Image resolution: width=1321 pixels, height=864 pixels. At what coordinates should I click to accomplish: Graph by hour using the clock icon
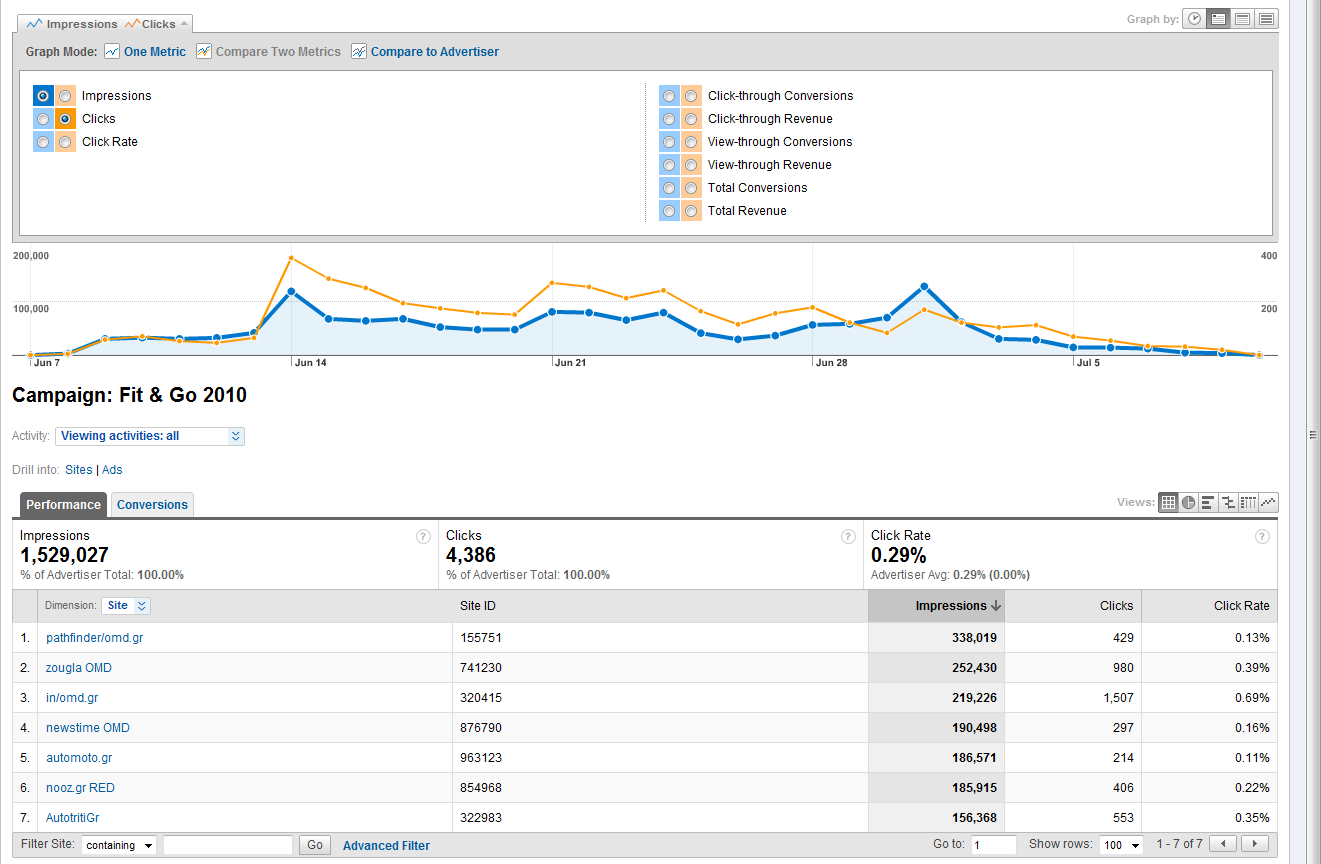1194,19
